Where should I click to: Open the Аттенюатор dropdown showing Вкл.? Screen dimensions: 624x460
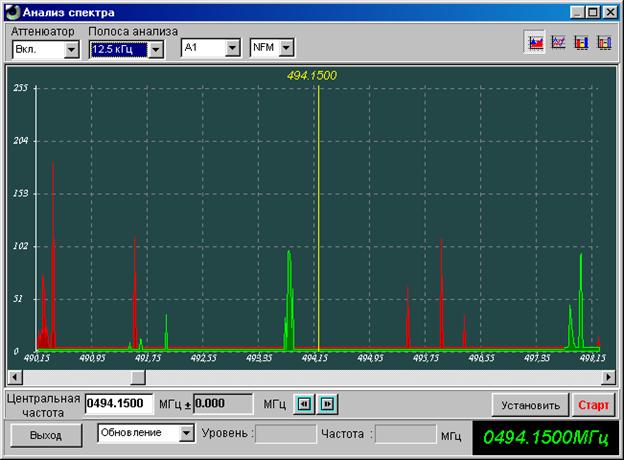[45, 49]
